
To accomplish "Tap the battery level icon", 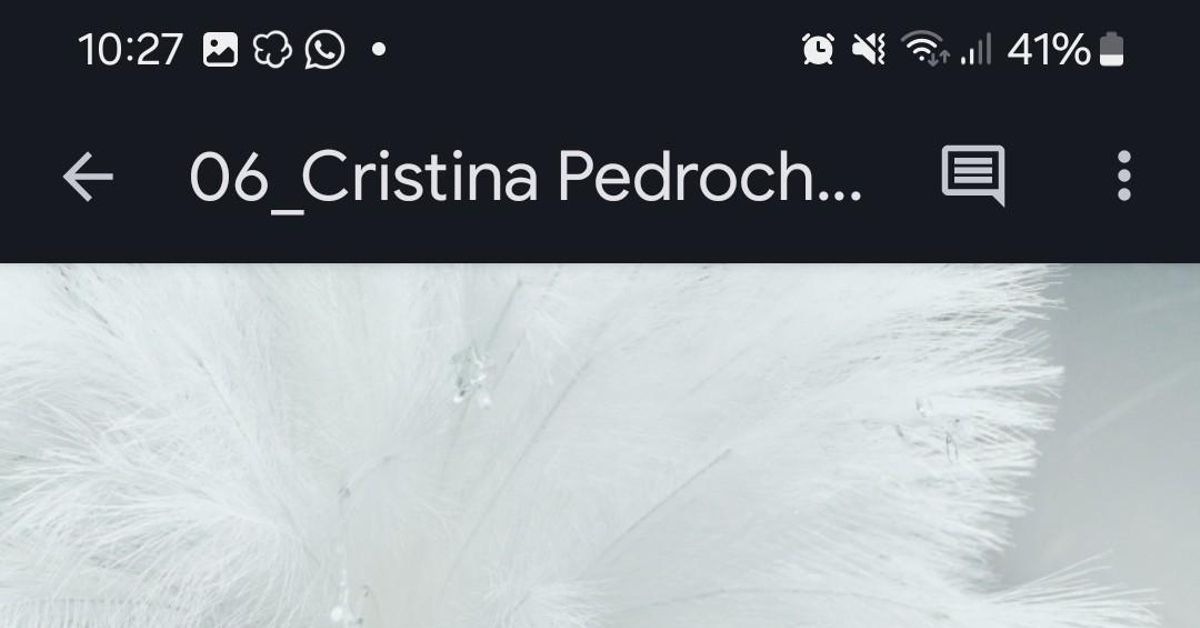I will pos(1112,49).
